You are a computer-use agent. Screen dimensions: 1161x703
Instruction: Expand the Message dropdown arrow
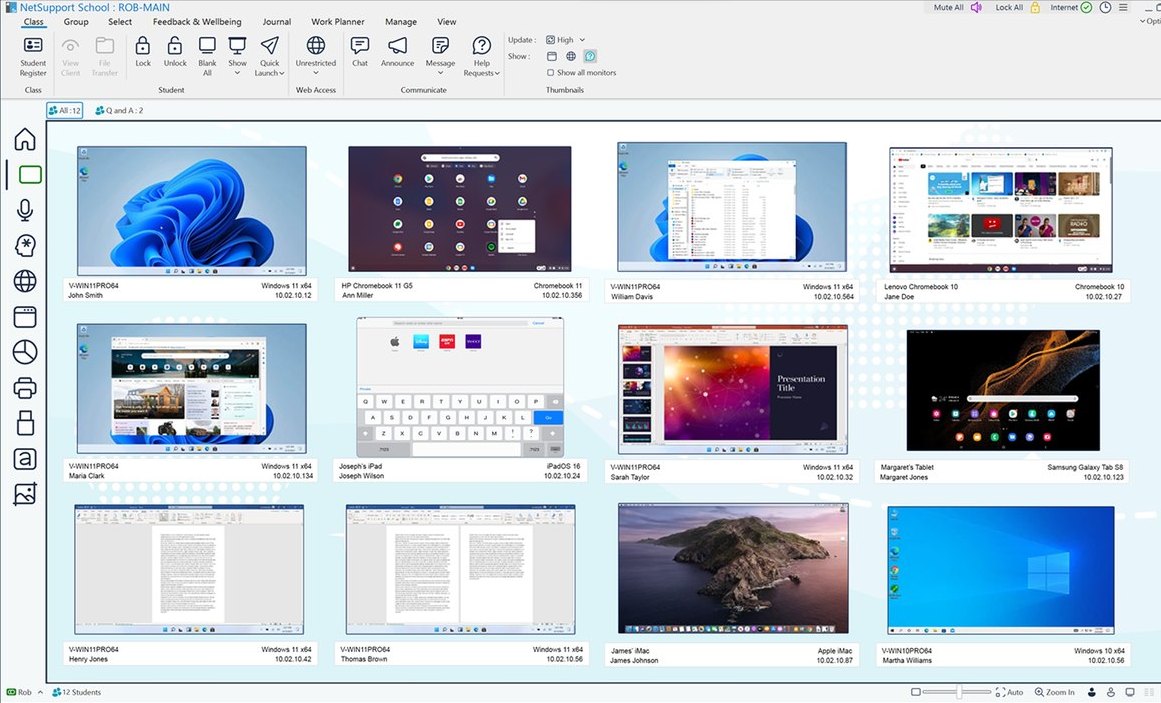441,73
